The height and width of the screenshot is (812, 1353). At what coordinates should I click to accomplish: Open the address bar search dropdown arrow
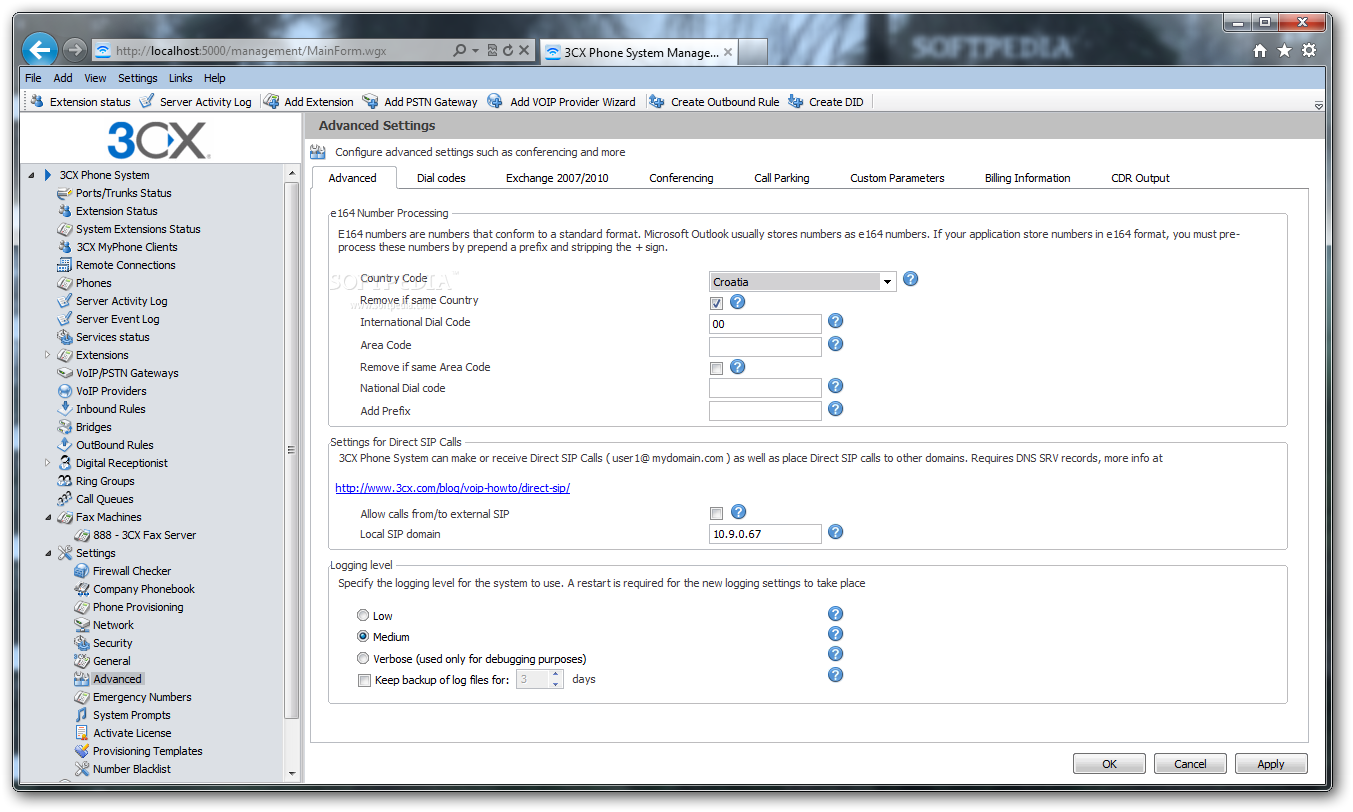pos(475,50)
